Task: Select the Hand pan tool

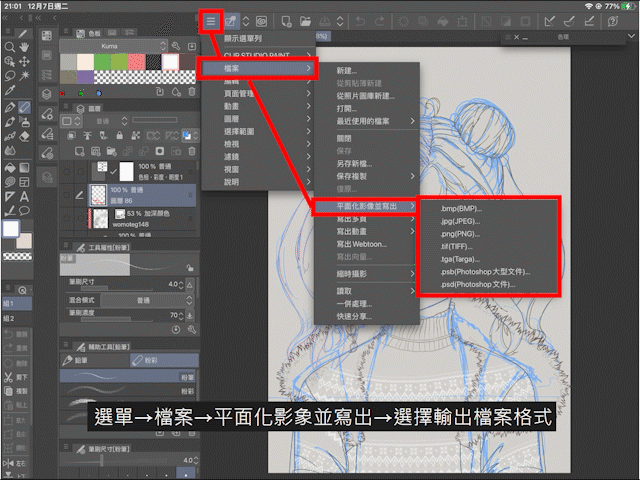Action: (24, 47)
